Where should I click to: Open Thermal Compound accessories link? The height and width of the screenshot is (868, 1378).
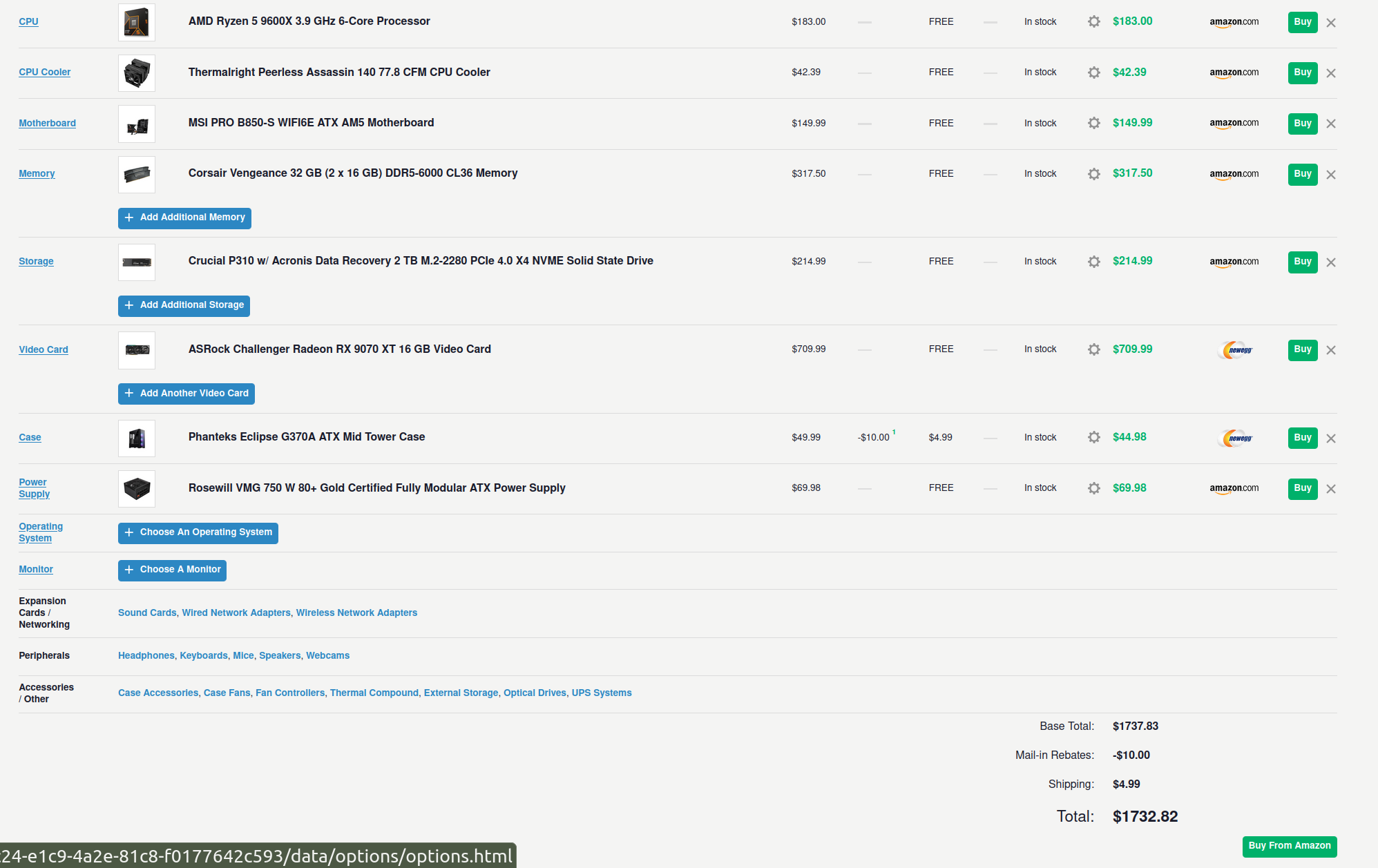point(374,693)
